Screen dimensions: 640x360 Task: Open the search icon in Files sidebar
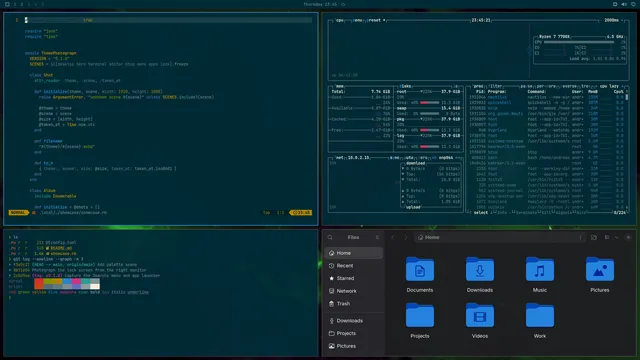click(330, 237)
